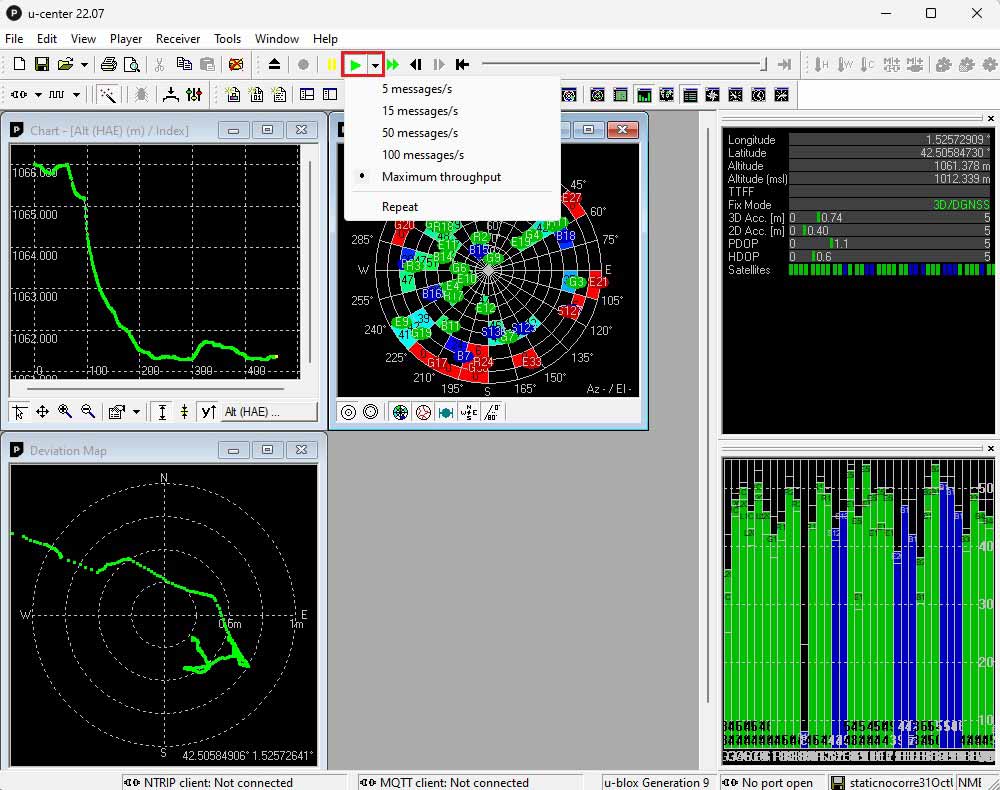Viewport: 1000px width, 790px height.
Task: Open the Receiver menu
Action: (x=178, y=39)
